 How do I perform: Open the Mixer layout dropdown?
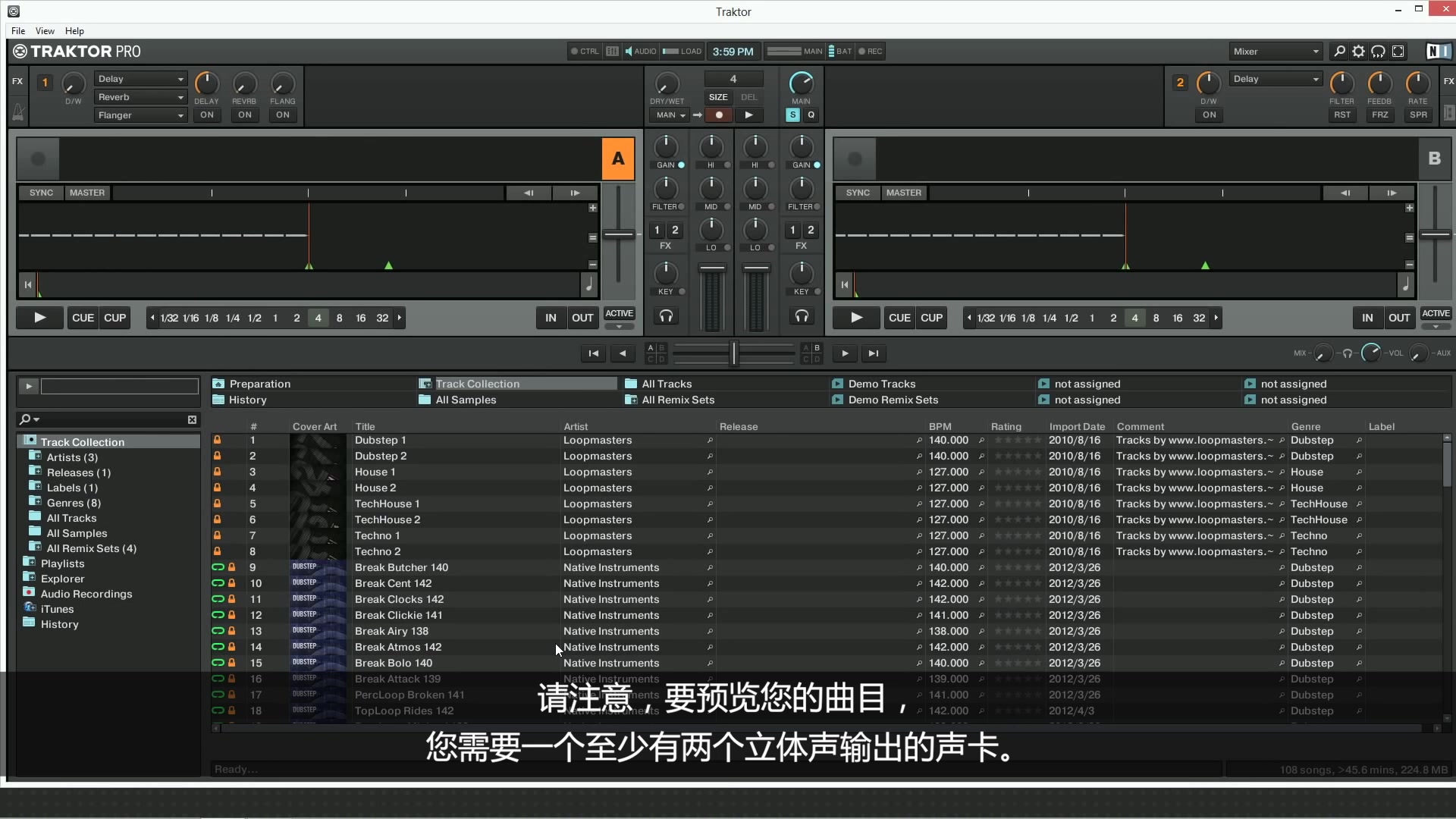1276,52
